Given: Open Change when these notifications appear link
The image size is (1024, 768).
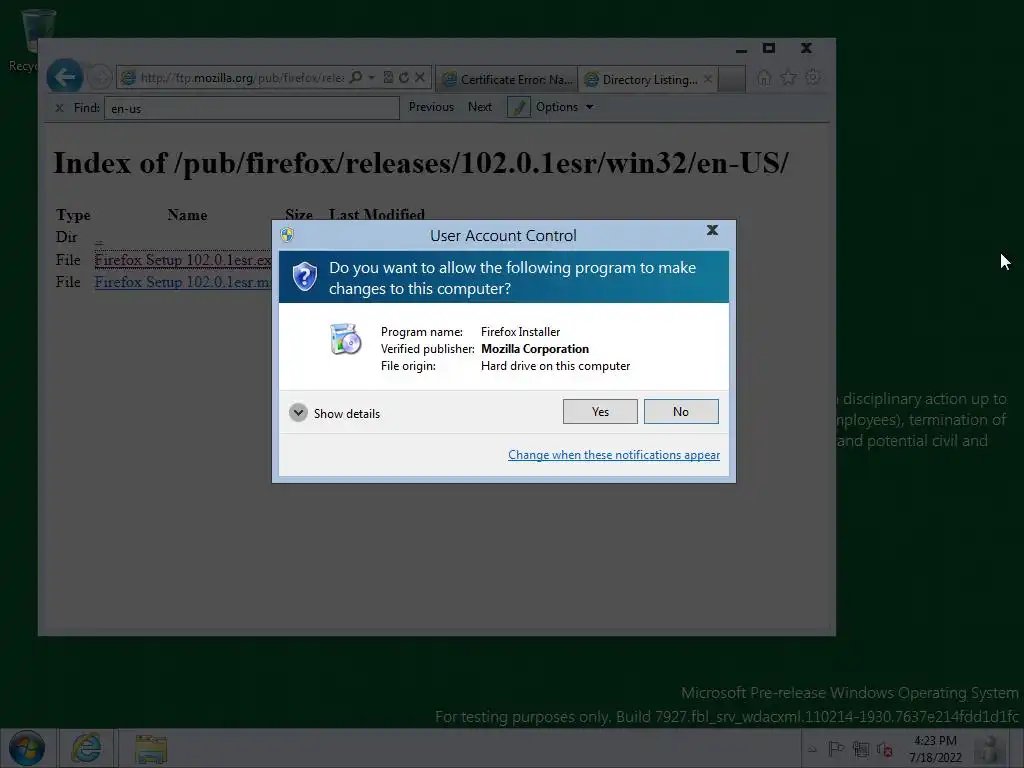Looking at the screenshot, I should [614, 455].
